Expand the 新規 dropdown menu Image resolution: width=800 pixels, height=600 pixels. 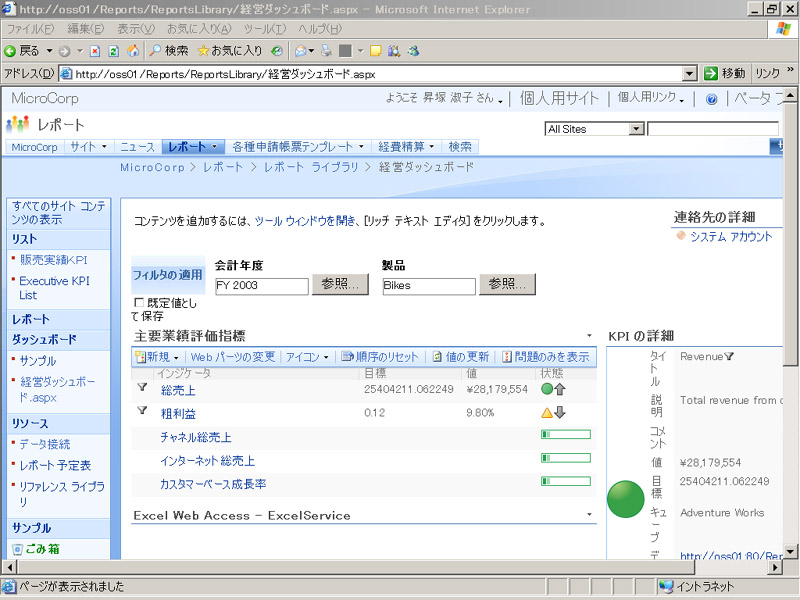(176, 357)
